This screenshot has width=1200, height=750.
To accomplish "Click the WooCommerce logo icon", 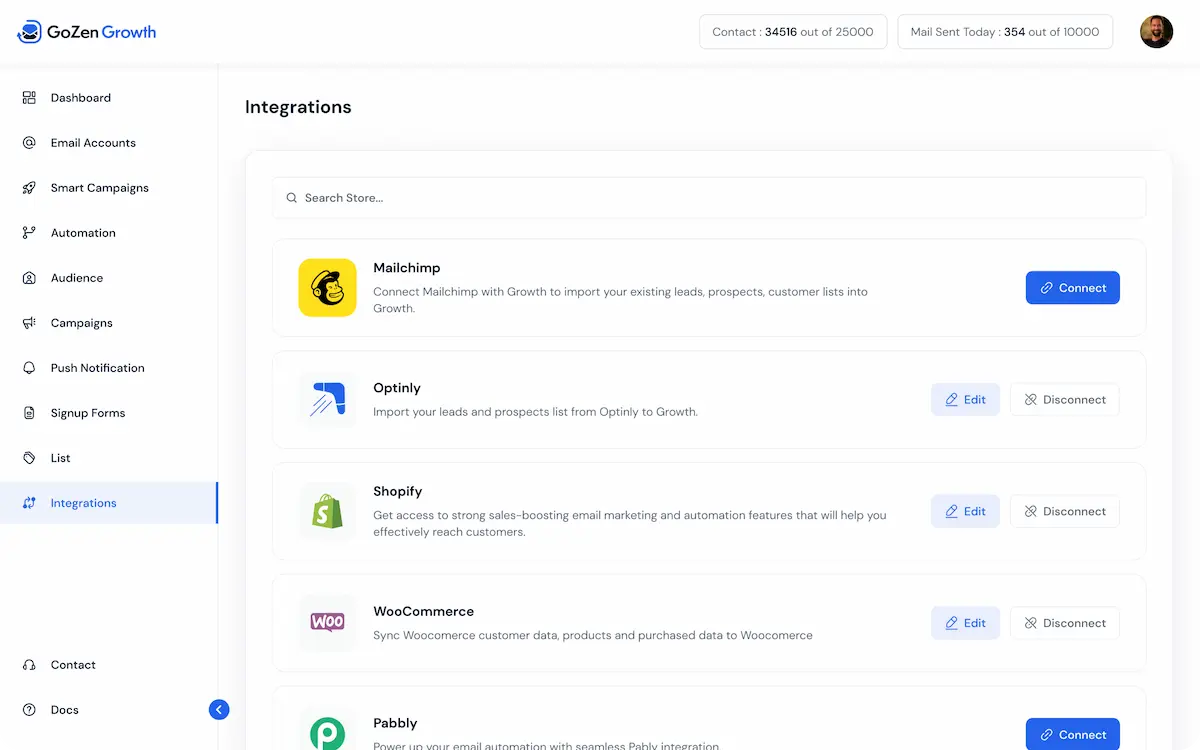I will pyautogui.click(x=327, y=622).
